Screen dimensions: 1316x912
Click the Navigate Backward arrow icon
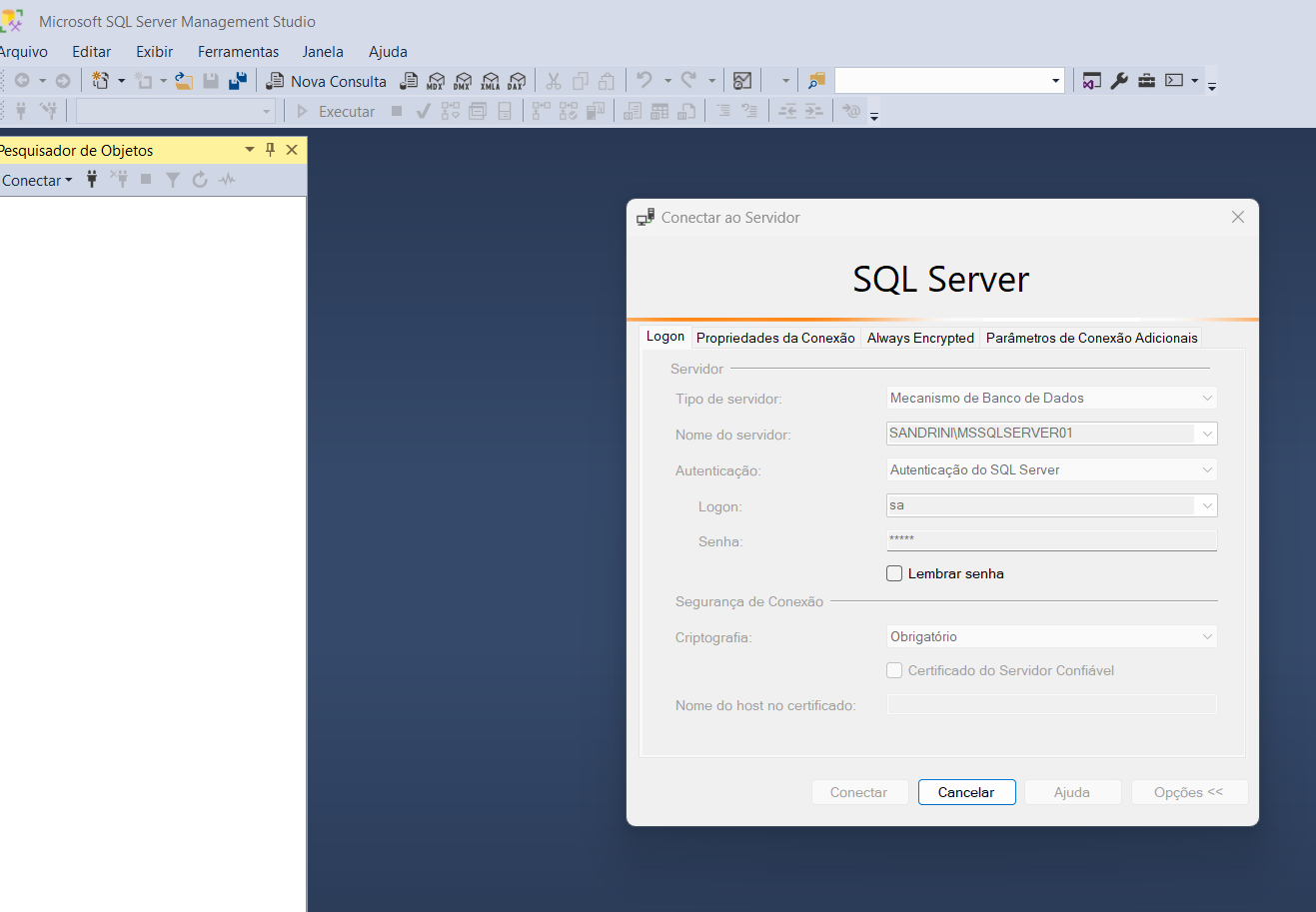22,81
